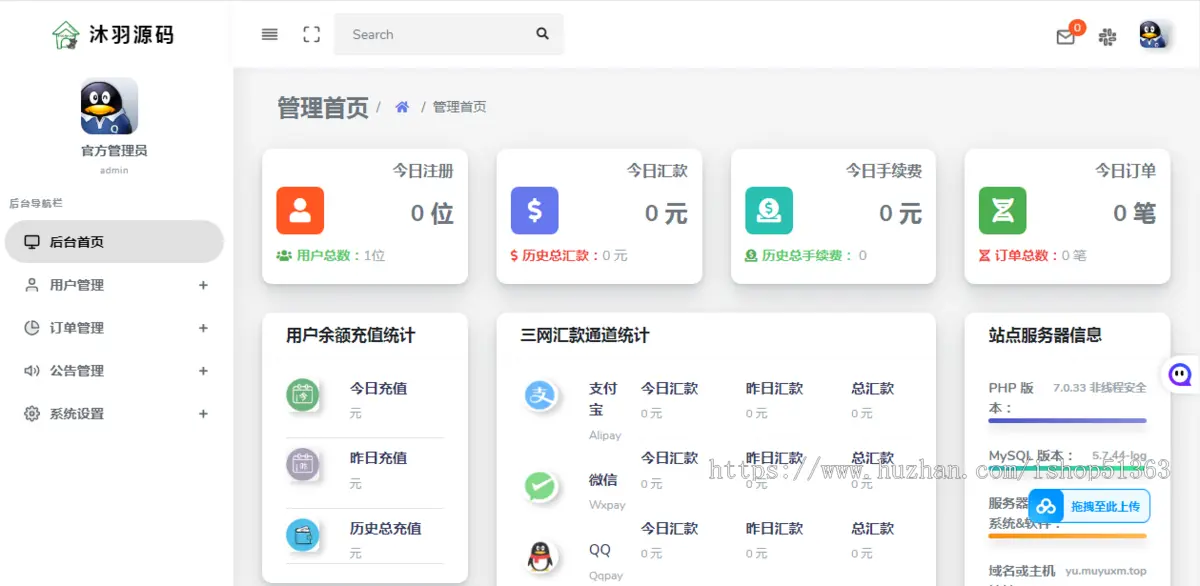Image resolution: width=1200 pixels, height=586 pixels.
Task: Click the blue dollar remittance icon
Action: [534, 211]
